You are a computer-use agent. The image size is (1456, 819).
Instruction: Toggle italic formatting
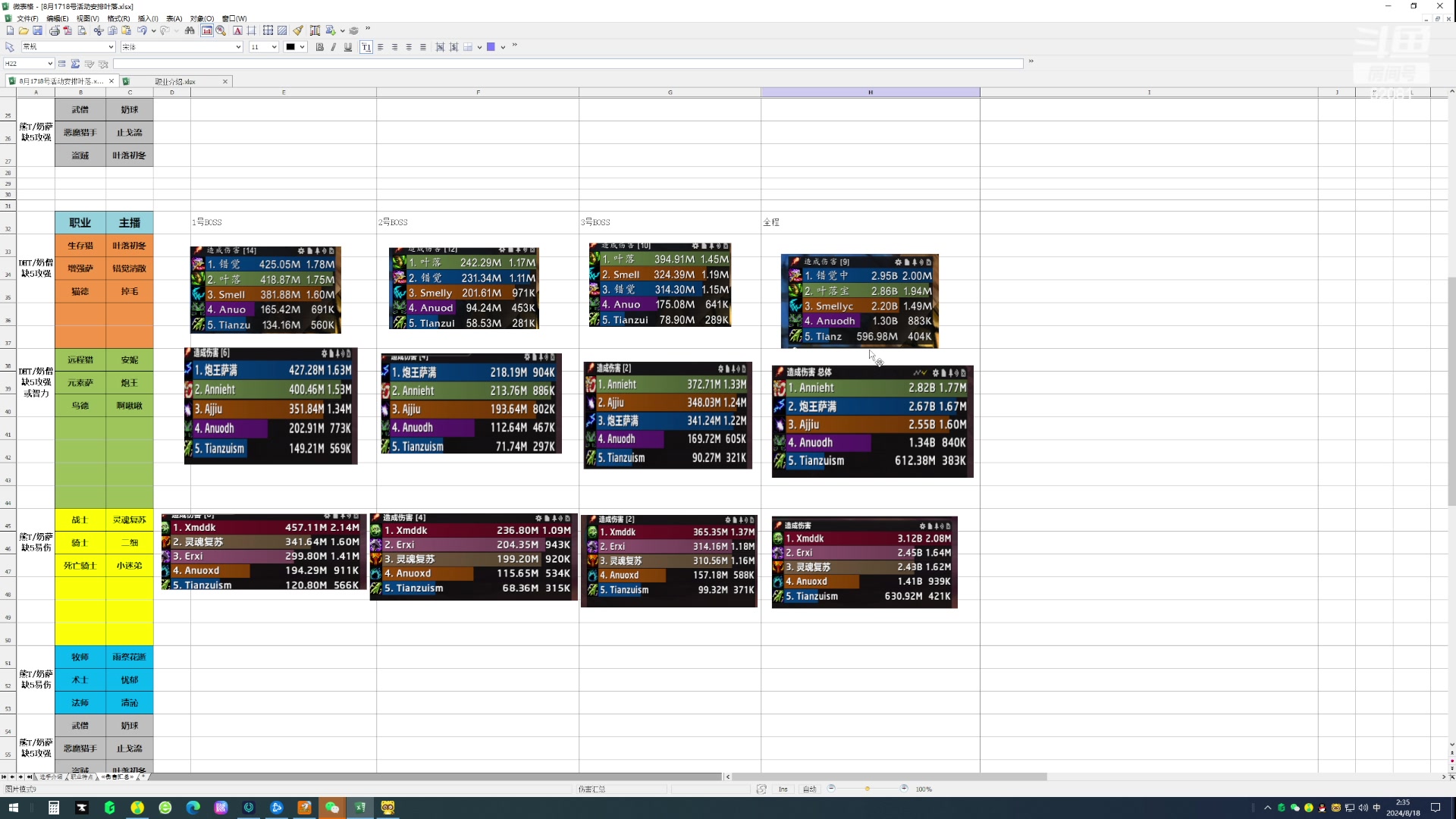pyautogui.click(x=334, y=47)
